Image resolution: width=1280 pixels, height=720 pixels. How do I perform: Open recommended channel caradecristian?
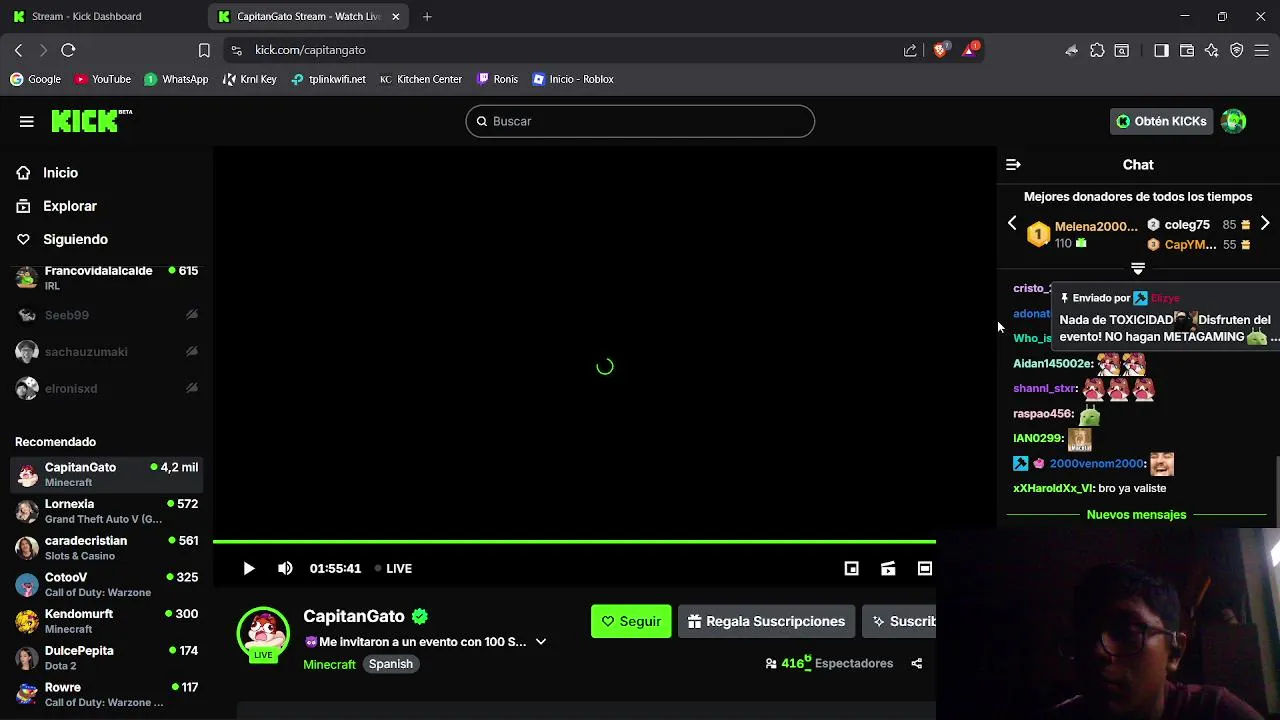(106, 548)
